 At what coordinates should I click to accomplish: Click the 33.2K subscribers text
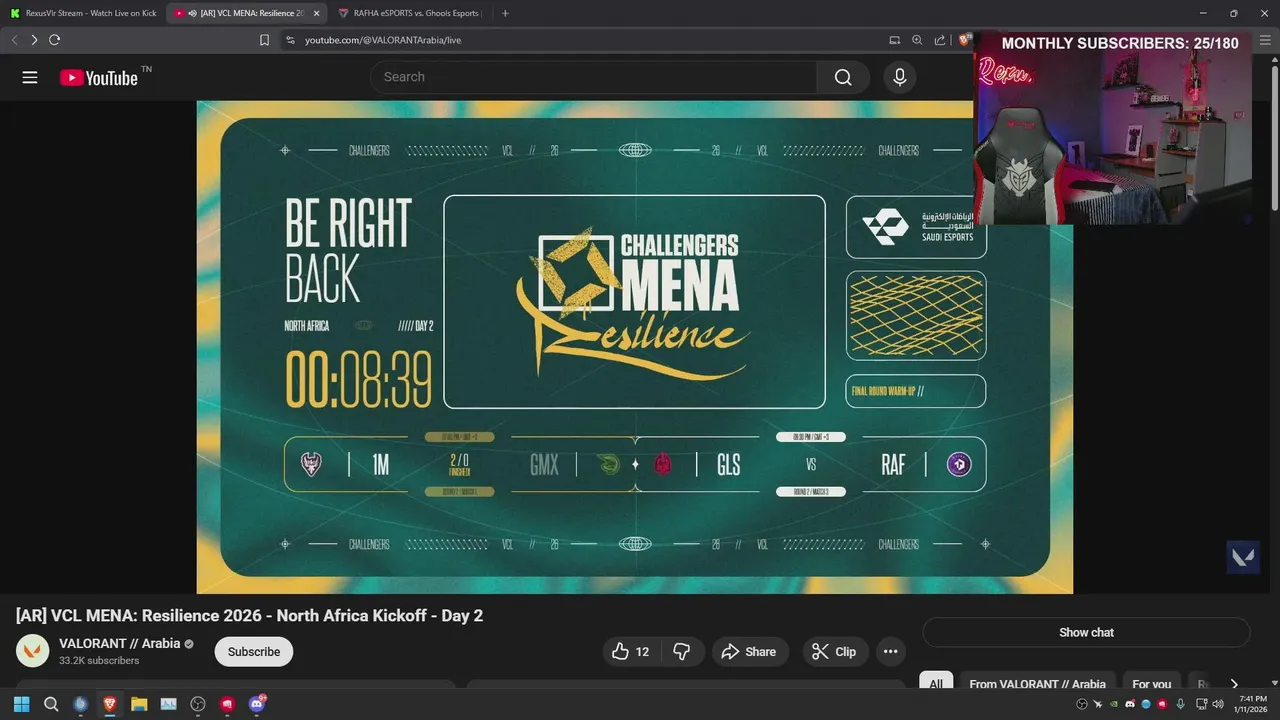point(99,661)
